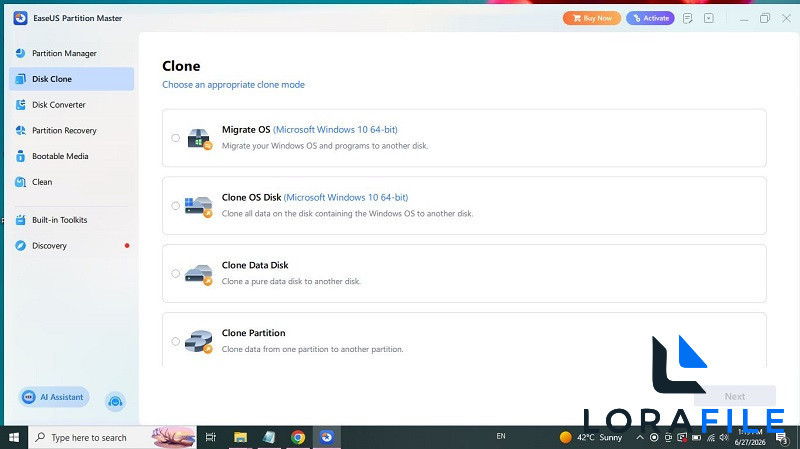Open the Disk Converter section
The height and width of the screenshot is (449, 800).
(x=71, y=105)
